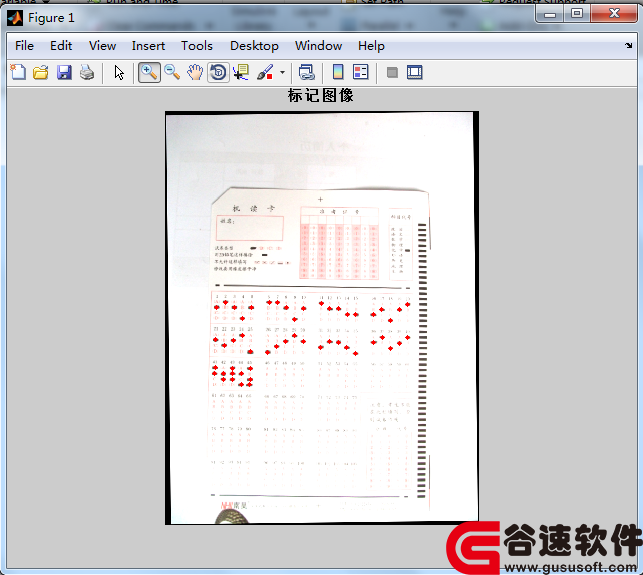Click the Link Plot icon
643x575 pixels.
pos(306,72)
